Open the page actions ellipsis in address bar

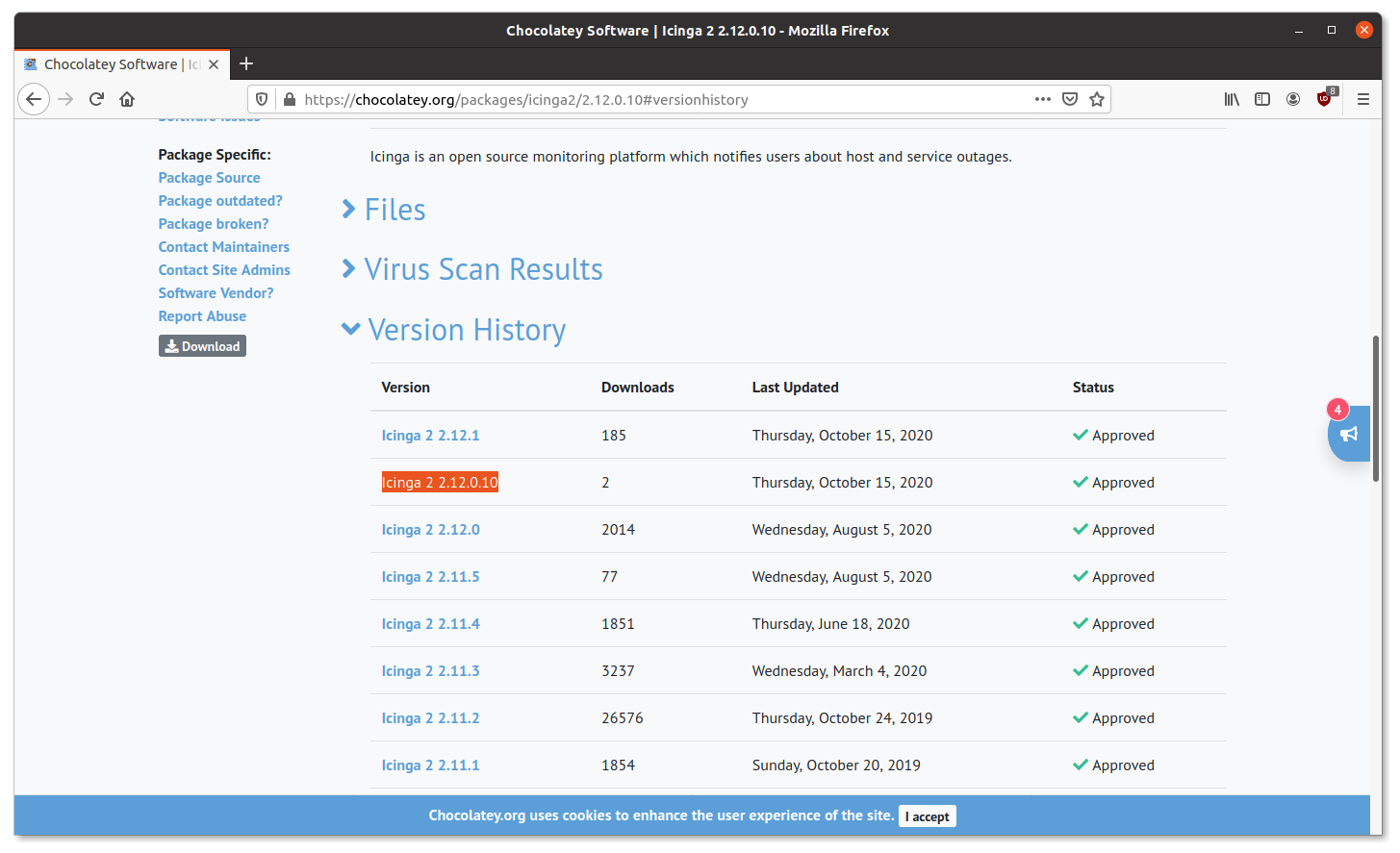[x=1042, y=98]
